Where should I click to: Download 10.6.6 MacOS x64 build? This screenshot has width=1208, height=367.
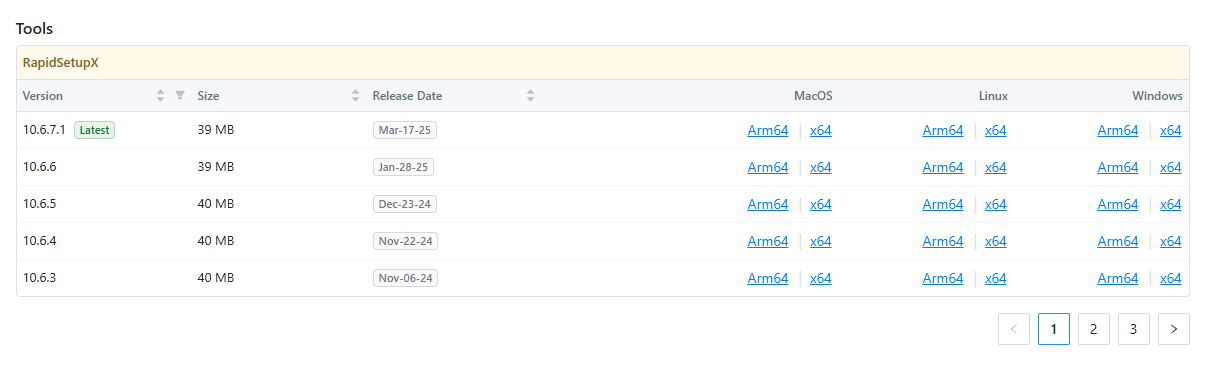(x=821, y=167)
